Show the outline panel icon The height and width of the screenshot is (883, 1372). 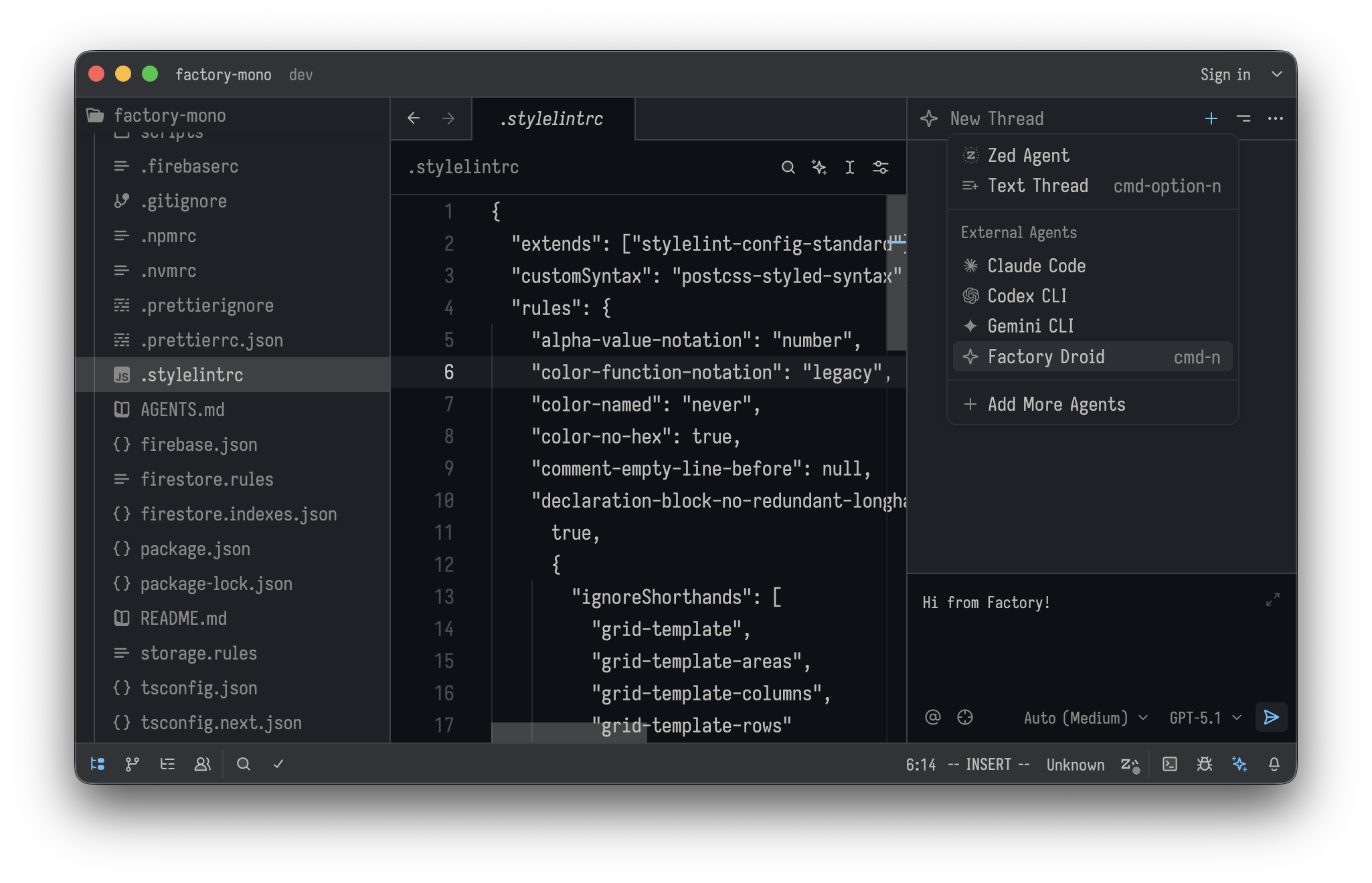(167, 764)
